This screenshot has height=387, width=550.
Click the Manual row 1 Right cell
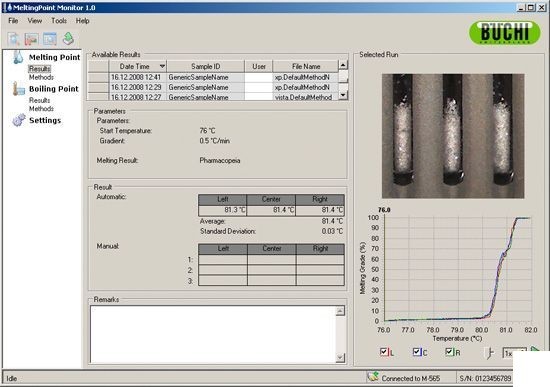tap(320, 260)
